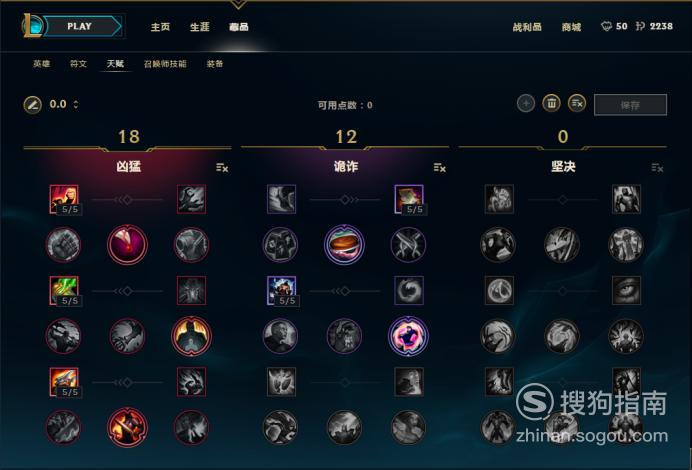
Task: Click the PLAY button
Action: coord(79,26)
